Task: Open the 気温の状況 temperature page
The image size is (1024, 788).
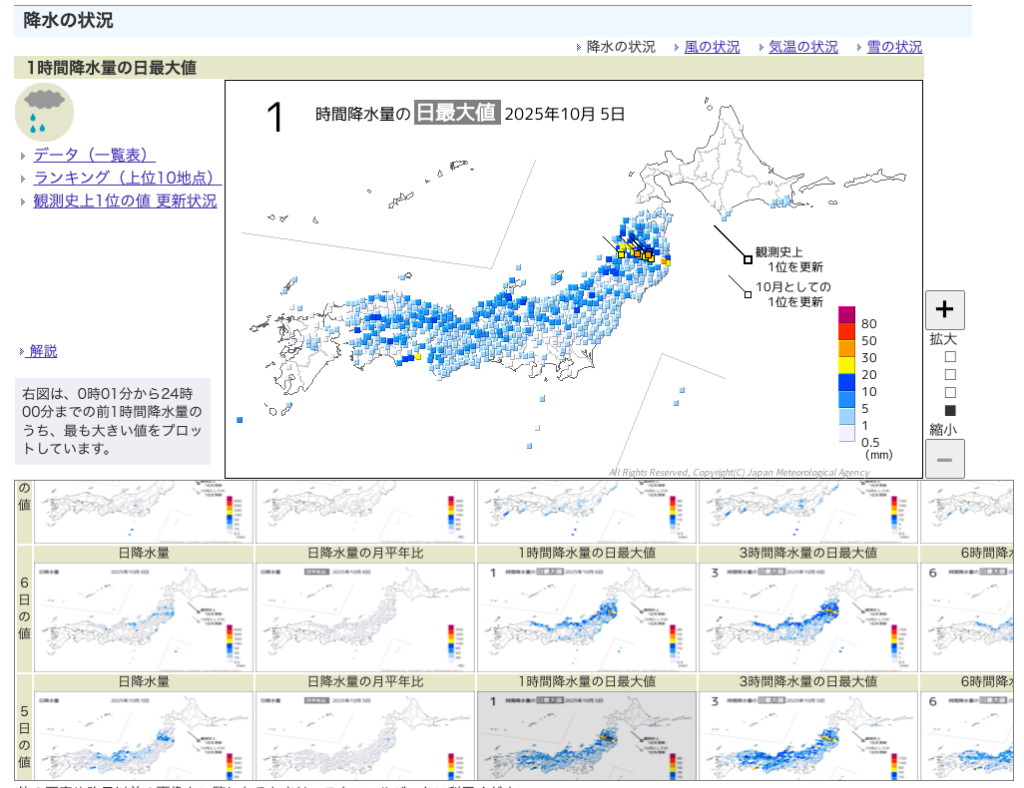Action: 803,47
